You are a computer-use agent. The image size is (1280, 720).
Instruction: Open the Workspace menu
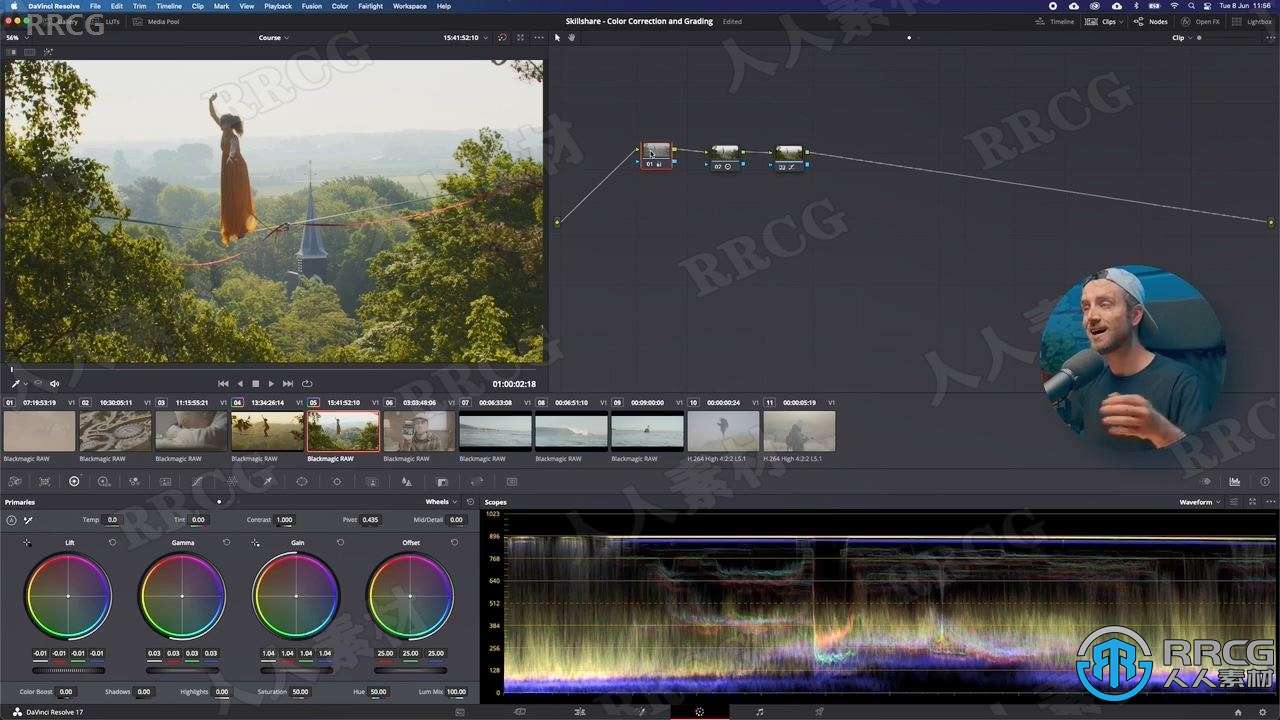click(409, 6)
